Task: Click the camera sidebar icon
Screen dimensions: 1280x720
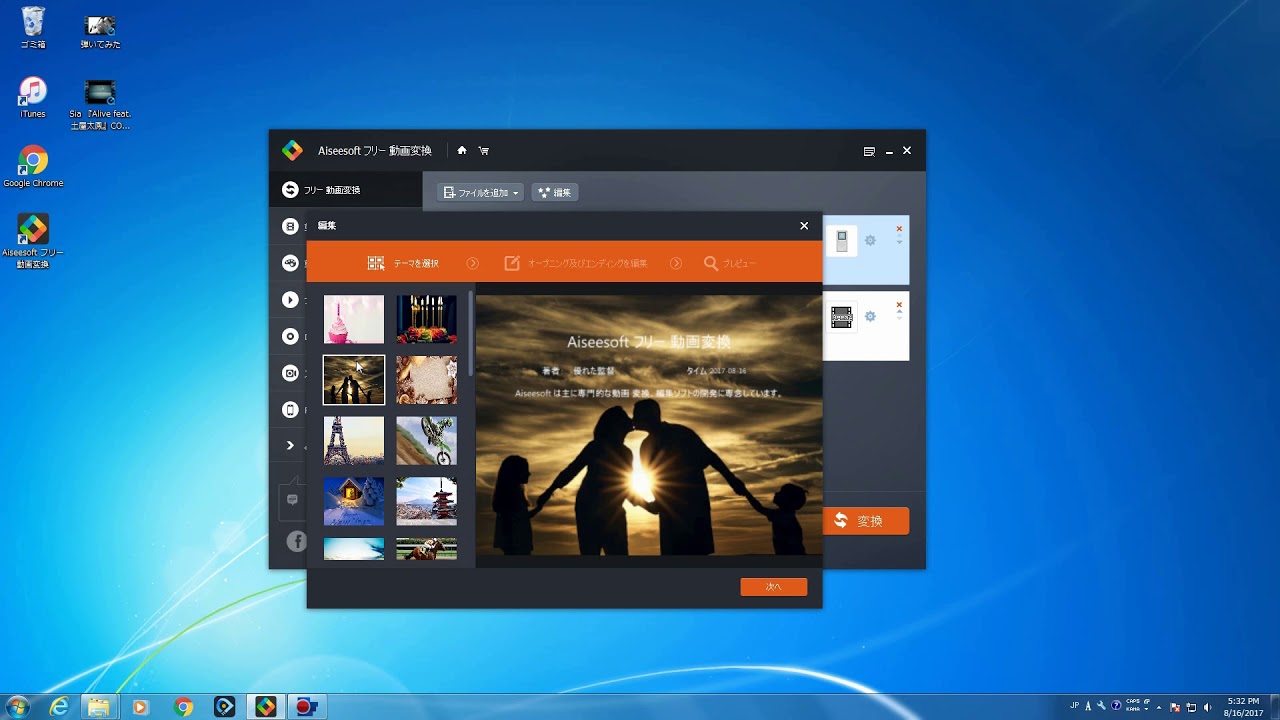Action: click(290, 373)
